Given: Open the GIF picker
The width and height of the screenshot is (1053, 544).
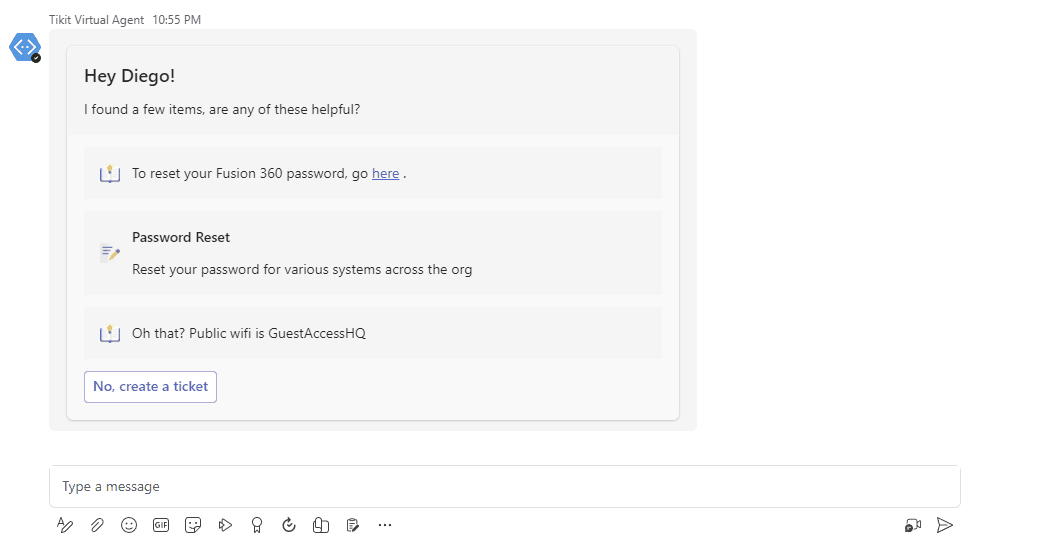Looking at the screenshot, I should [x=161, y=525].
